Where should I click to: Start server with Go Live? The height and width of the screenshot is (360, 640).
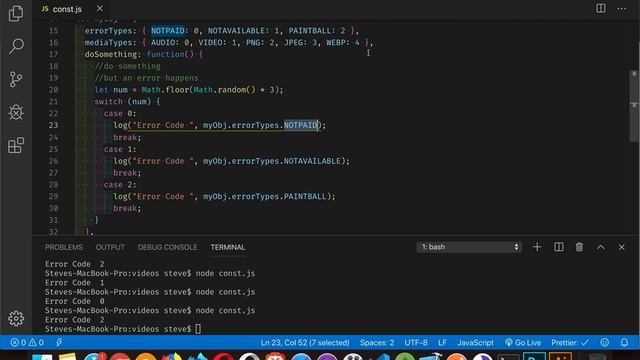click(523, 343)
